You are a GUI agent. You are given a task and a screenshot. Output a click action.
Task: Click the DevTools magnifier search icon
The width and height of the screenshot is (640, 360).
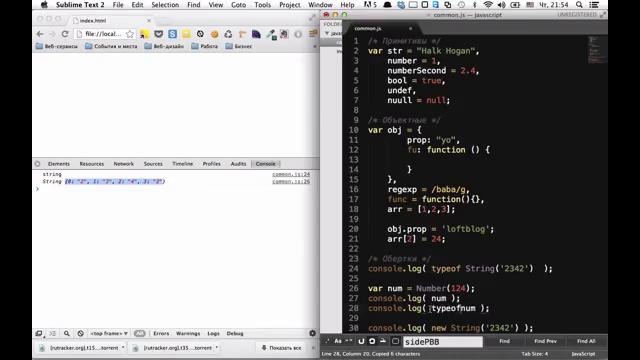(x=67, y=333)
